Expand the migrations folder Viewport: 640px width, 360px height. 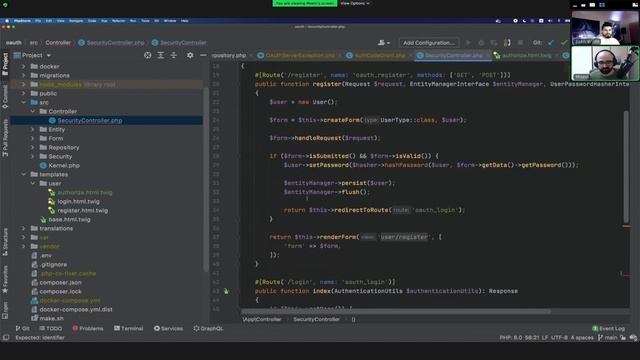tap(24, 75)
